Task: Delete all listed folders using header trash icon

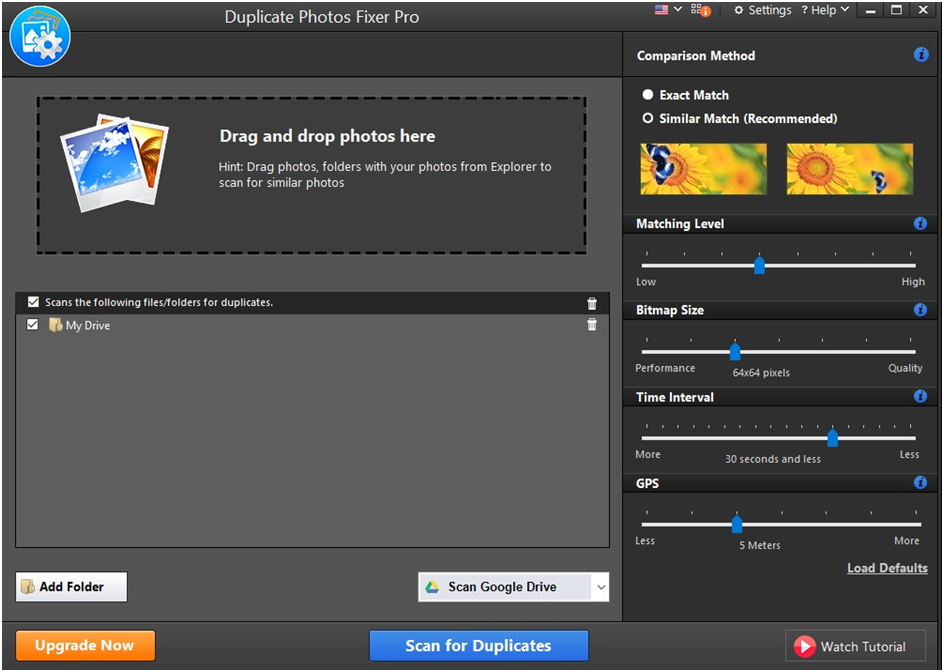Action: click(592, 303)
